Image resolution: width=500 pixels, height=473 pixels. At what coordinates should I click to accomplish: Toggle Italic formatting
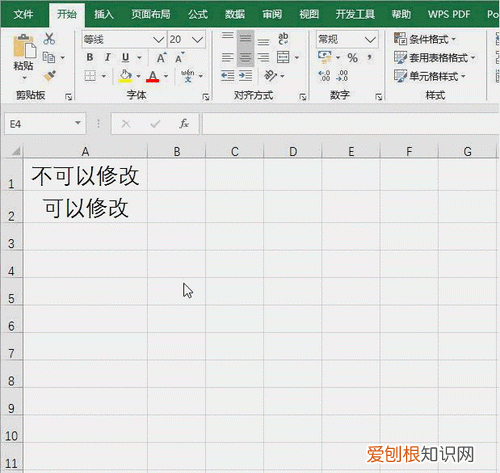[x=107, y=57]
